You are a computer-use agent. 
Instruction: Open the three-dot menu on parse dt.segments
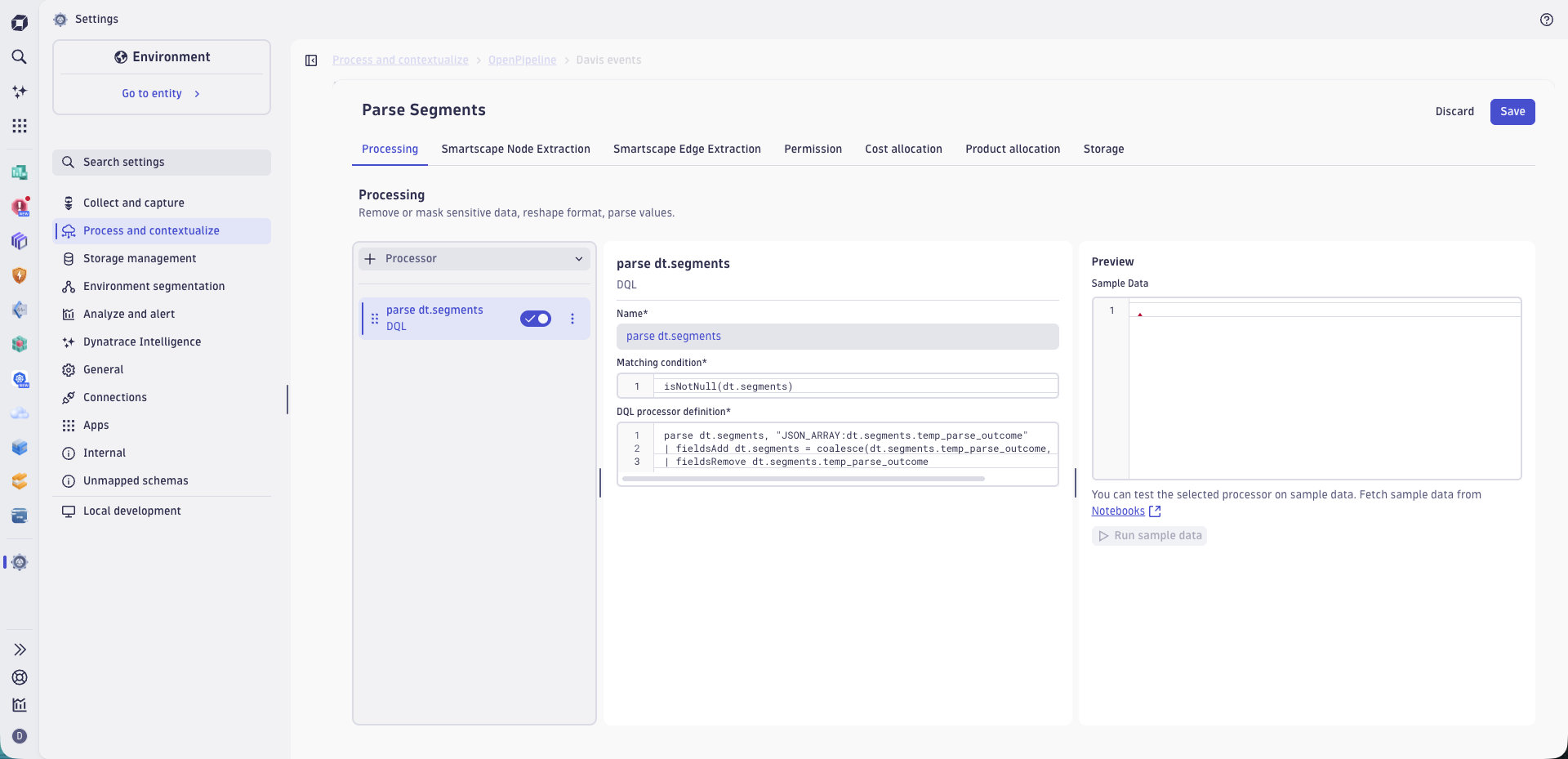coord(572,319)
